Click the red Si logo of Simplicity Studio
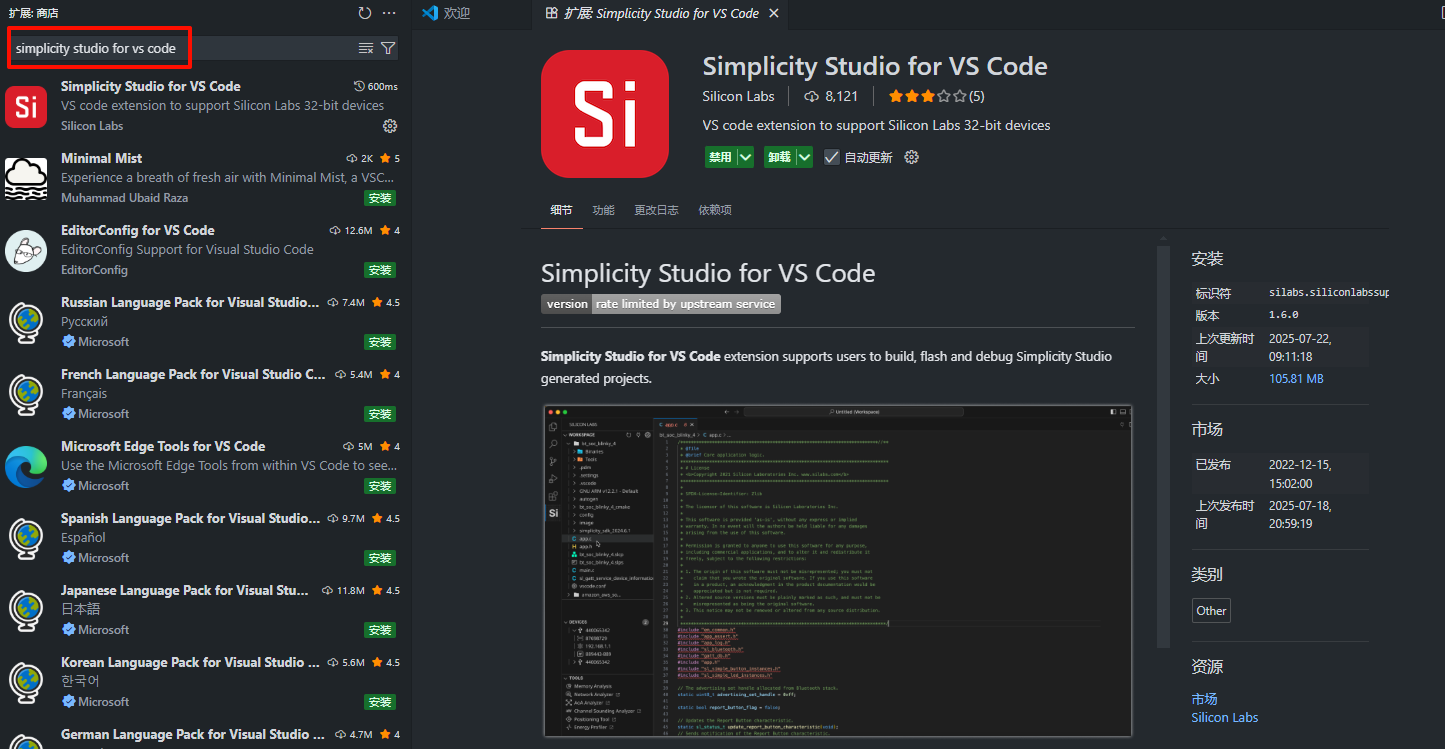 point(604,113)
